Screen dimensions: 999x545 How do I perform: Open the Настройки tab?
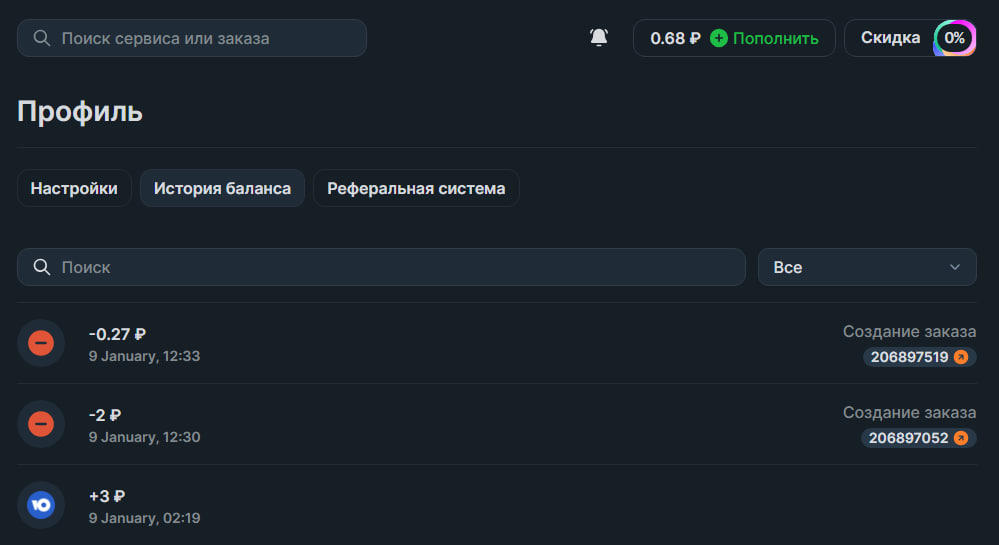74,188
